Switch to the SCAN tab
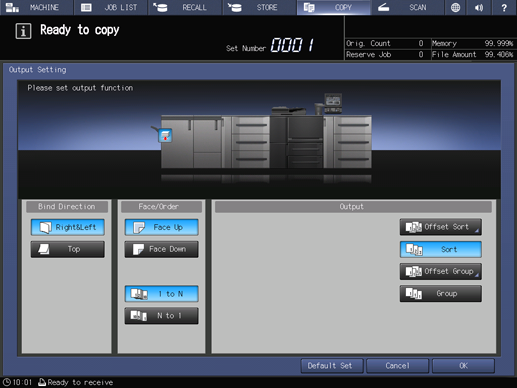This screenshot has width=517, height=388. pos(408,7)
